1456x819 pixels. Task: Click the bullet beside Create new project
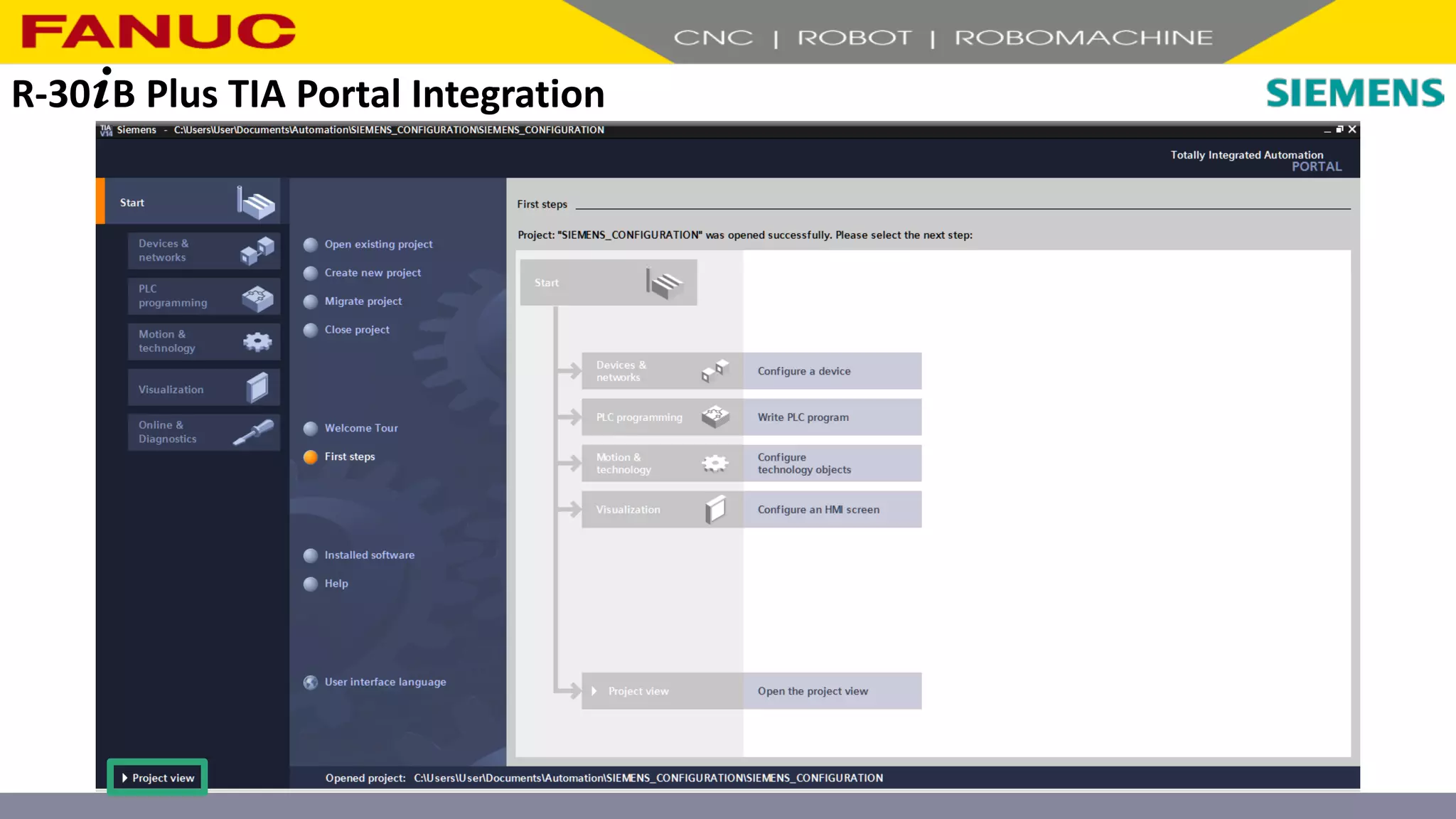[x=311, y=274]
